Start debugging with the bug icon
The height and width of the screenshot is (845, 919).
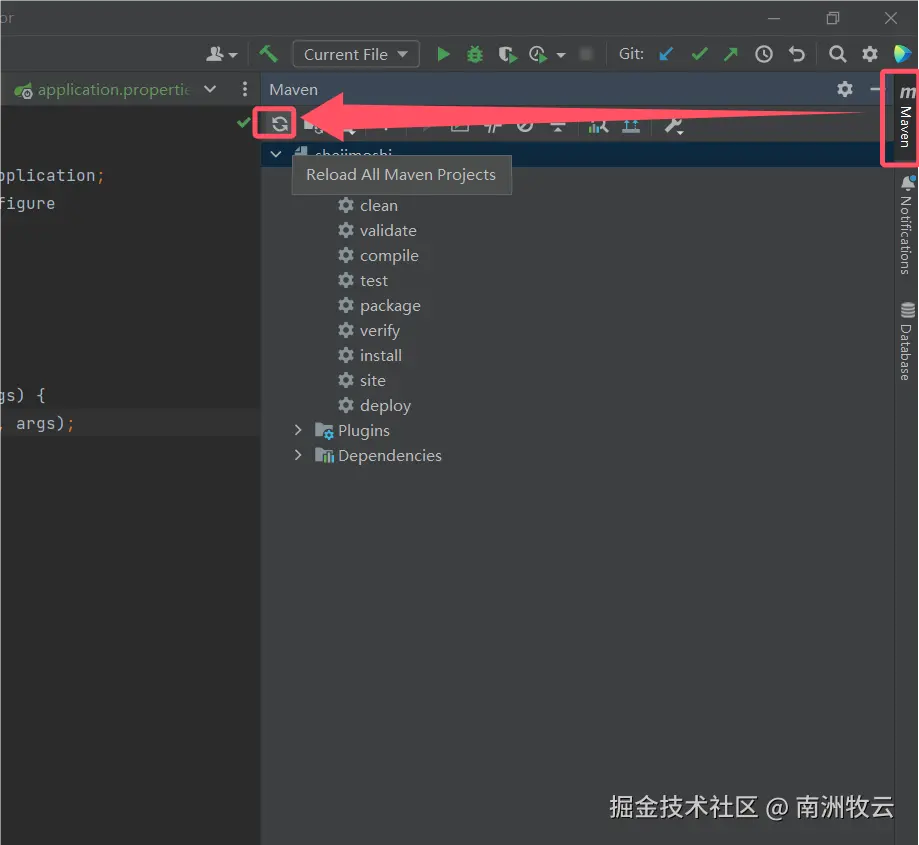click(x=475, y=54)
